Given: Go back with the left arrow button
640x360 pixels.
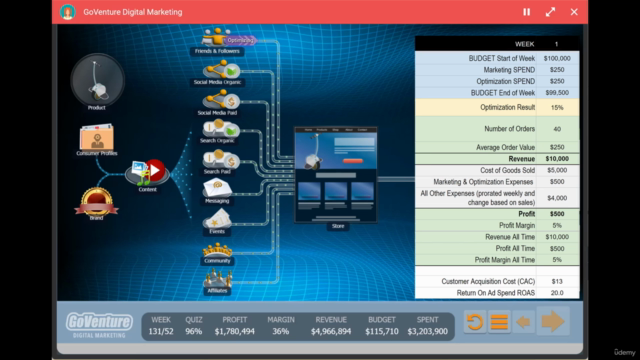Looking at the screenshot, I should click(x=523, y=322).
